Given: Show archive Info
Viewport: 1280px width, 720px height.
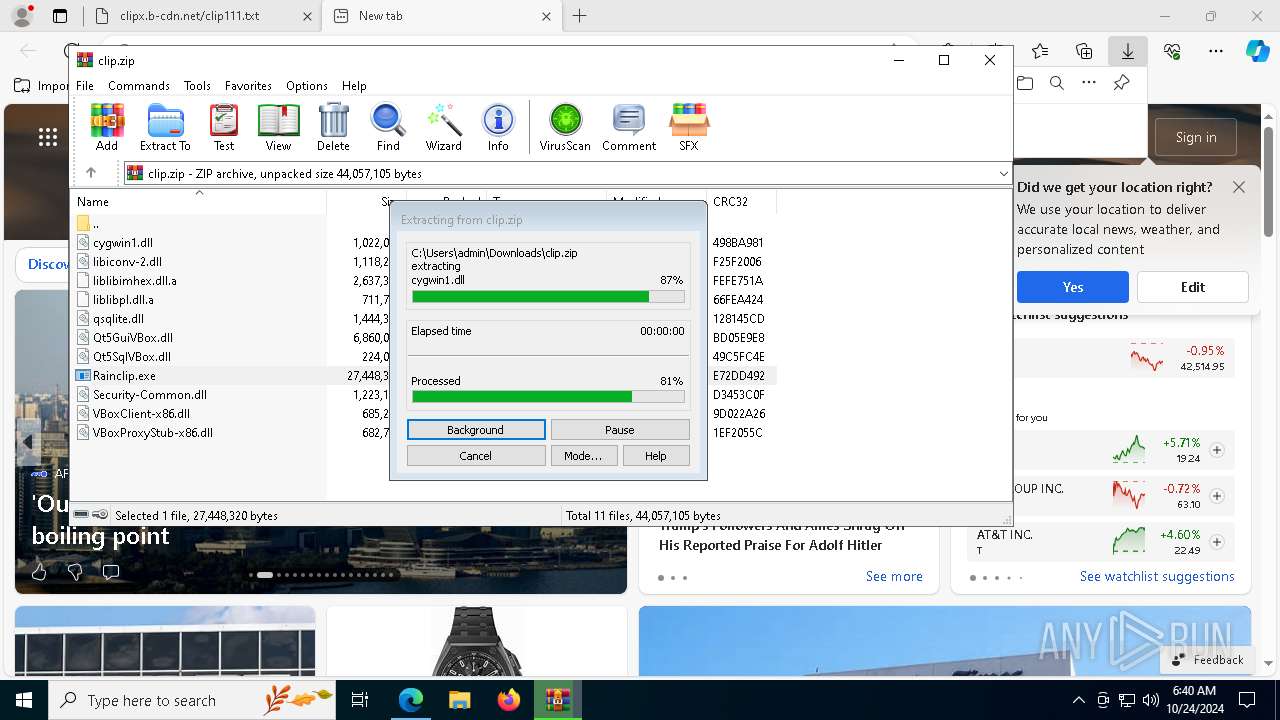Looking at the screenshot, I should (x=498, y=127).
